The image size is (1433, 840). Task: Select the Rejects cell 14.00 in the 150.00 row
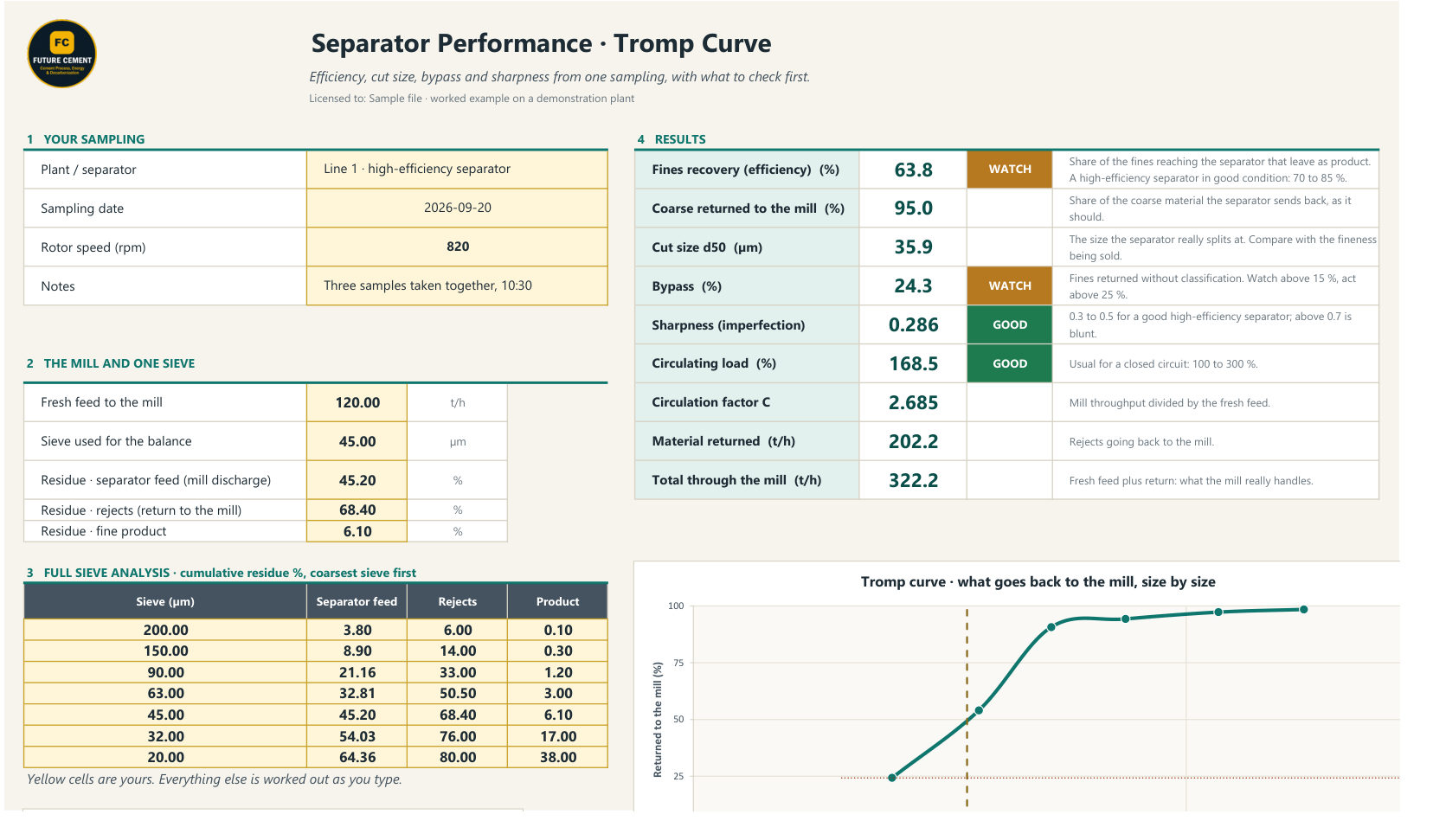point(457,651)
